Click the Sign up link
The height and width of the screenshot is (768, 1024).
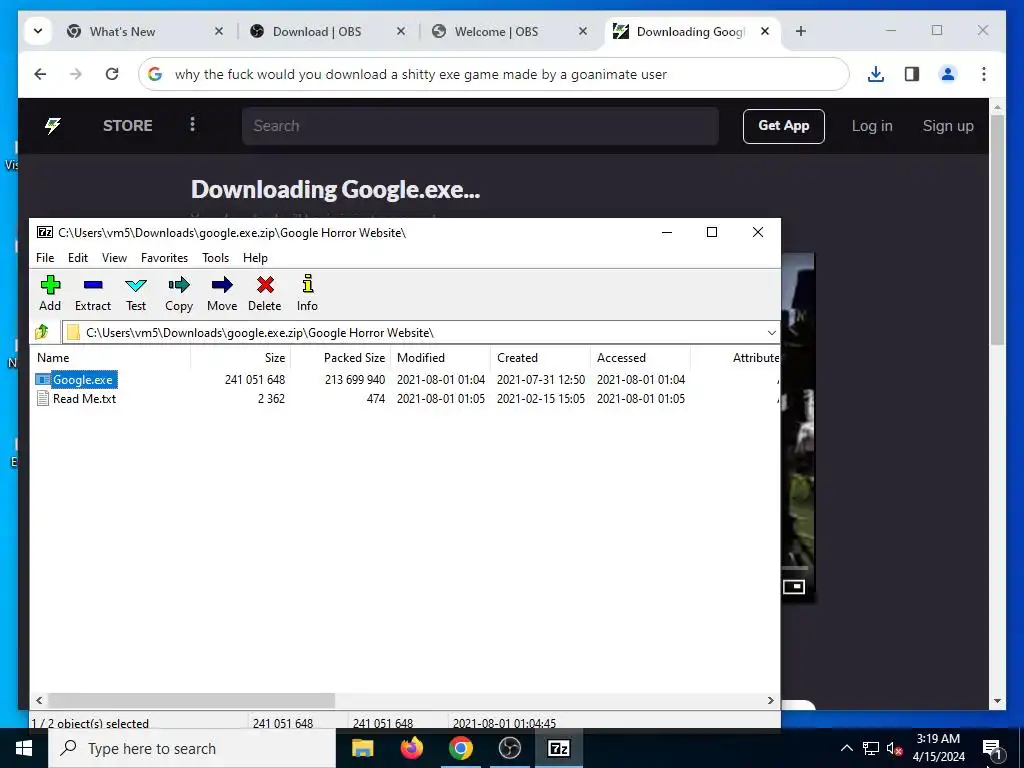pyautogui.click(x=948, y=125)
